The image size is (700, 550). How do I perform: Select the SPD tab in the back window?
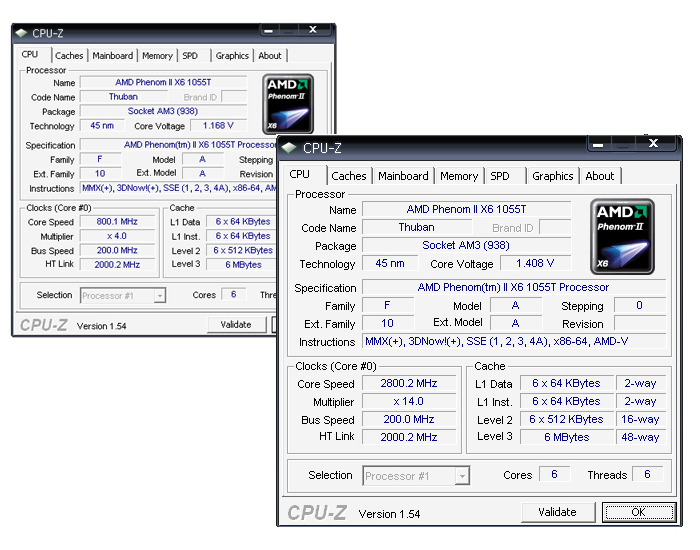(x=190, y=56)
